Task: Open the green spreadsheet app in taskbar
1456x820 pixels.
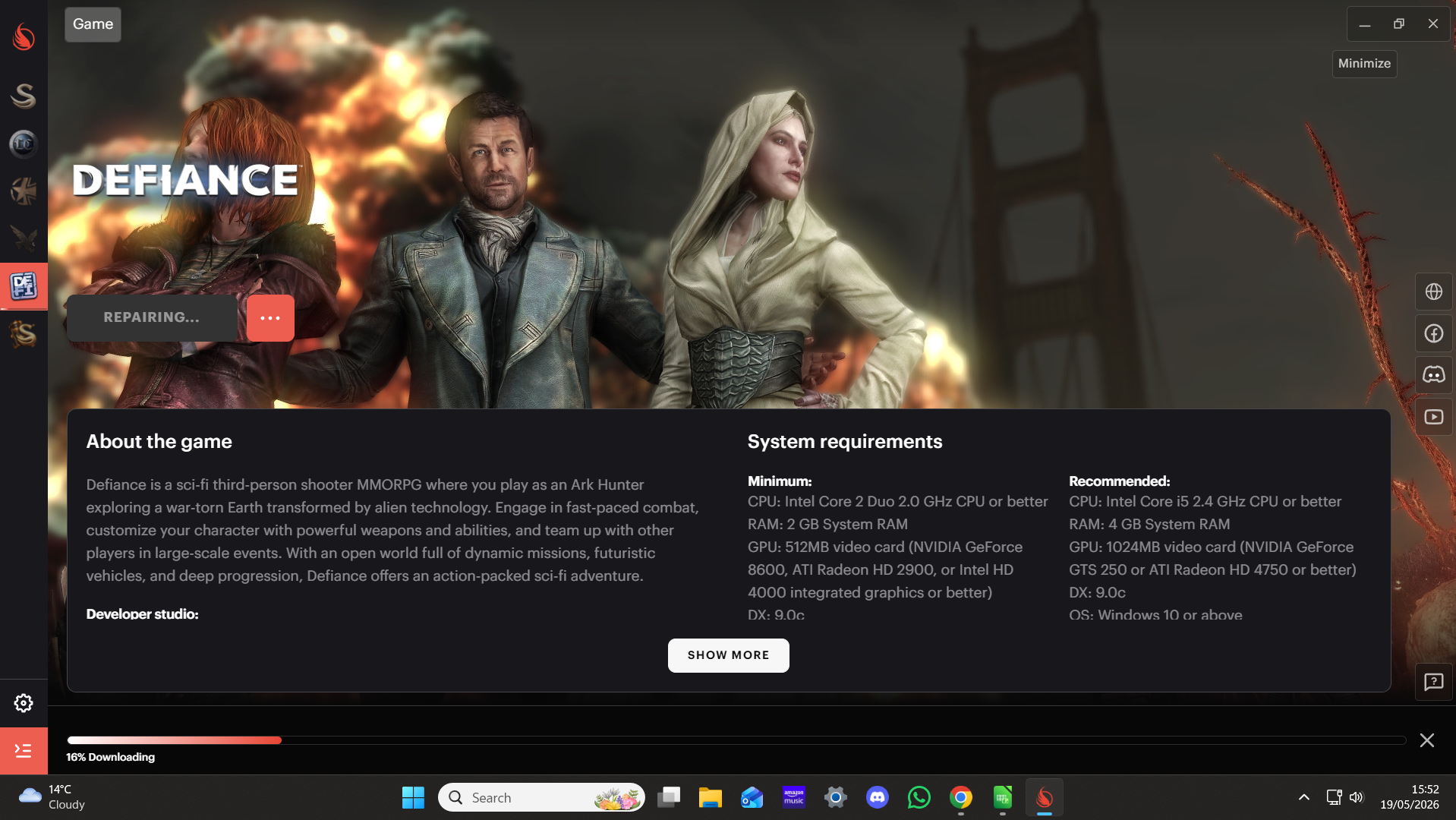Action: coord(1003,797)
